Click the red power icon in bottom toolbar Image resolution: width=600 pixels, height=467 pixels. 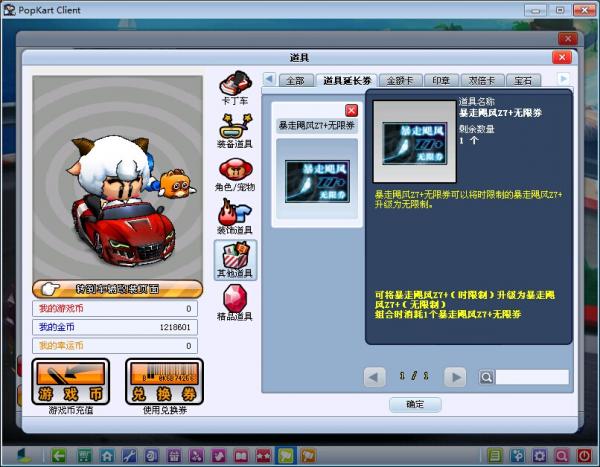coord(584,456)
